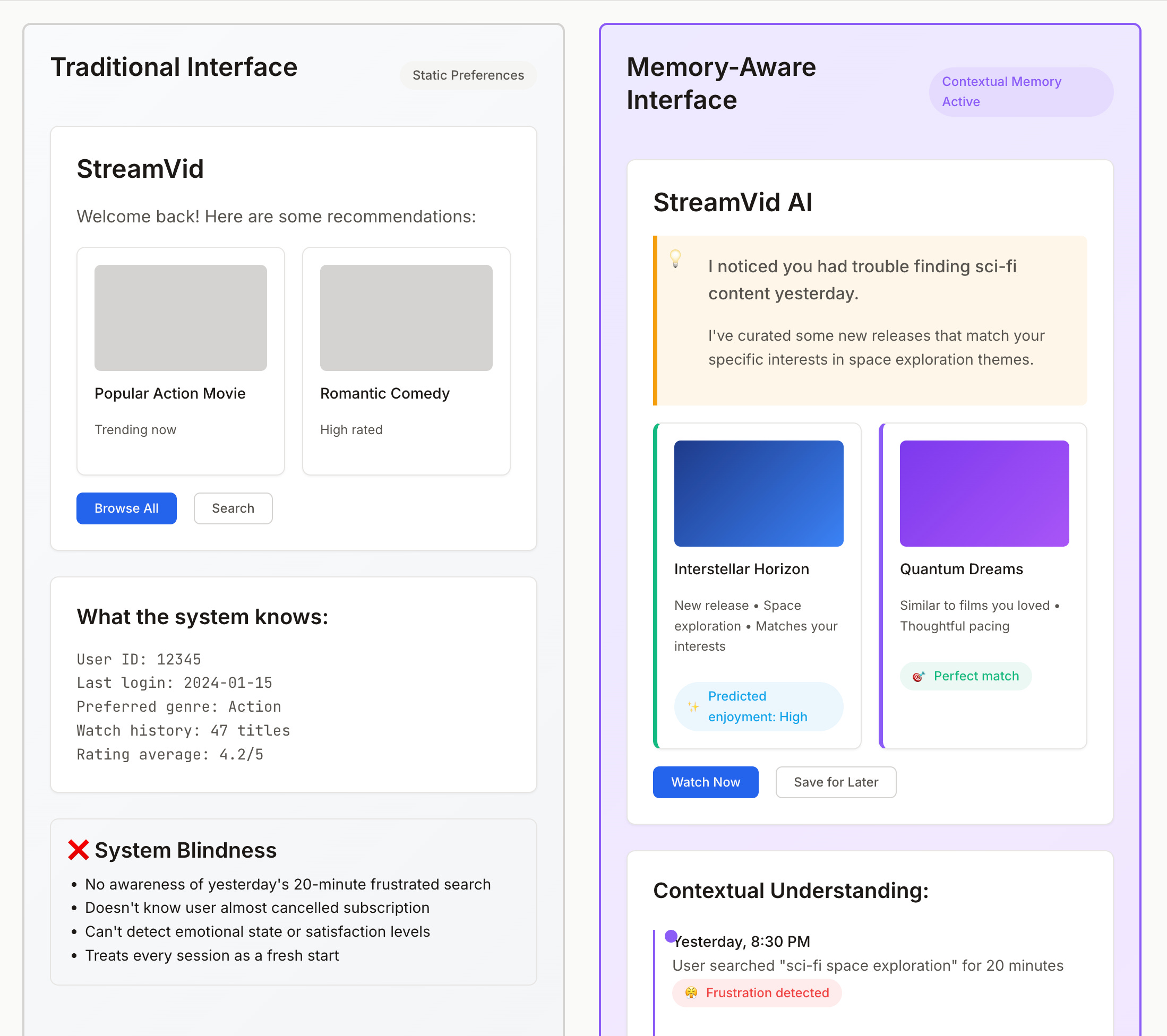The image size is (1167, 1036).
Task: Click the sparkle icon in Predicted enjoyment badge
Action: coord(693,706)
